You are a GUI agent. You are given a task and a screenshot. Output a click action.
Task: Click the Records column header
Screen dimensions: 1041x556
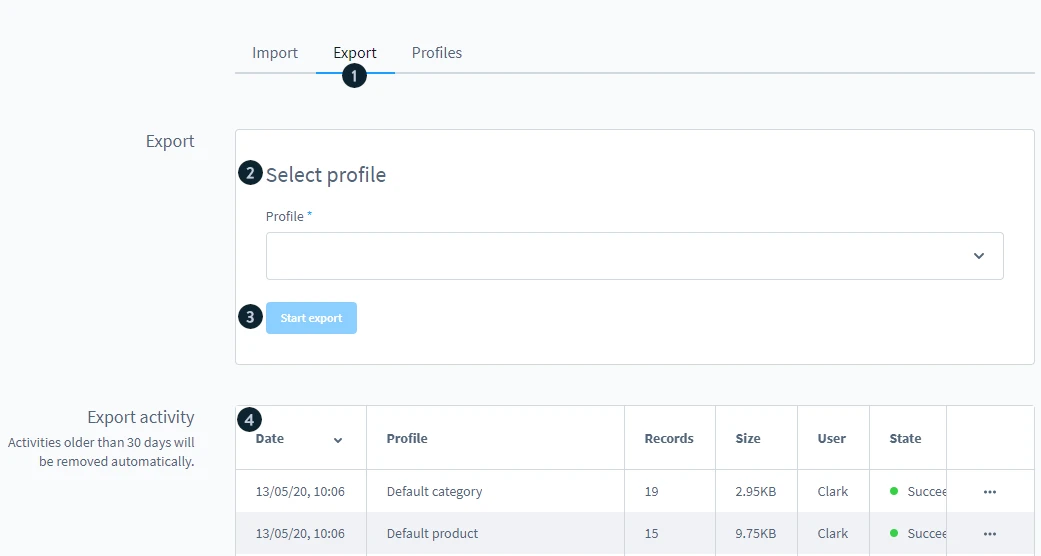[669, 438]
